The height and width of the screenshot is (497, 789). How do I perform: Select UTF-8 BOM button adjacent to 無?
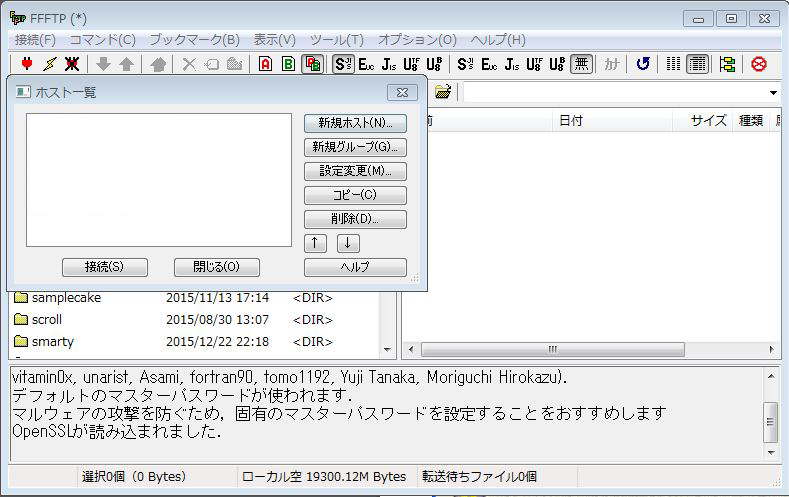point(557,64)
